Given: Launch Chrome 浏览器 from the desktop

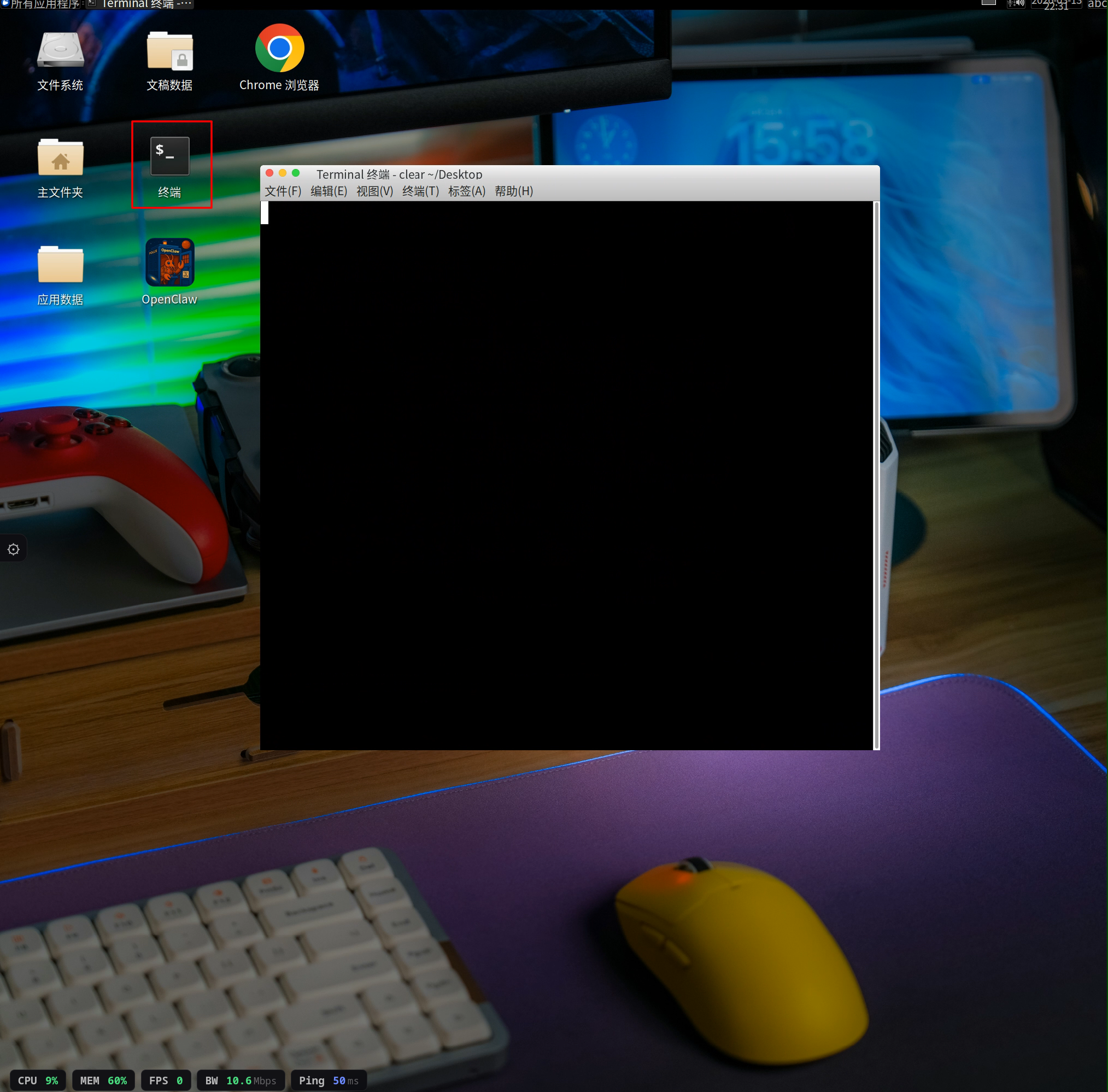Looking at the screenshot, I should click(279, 57).
